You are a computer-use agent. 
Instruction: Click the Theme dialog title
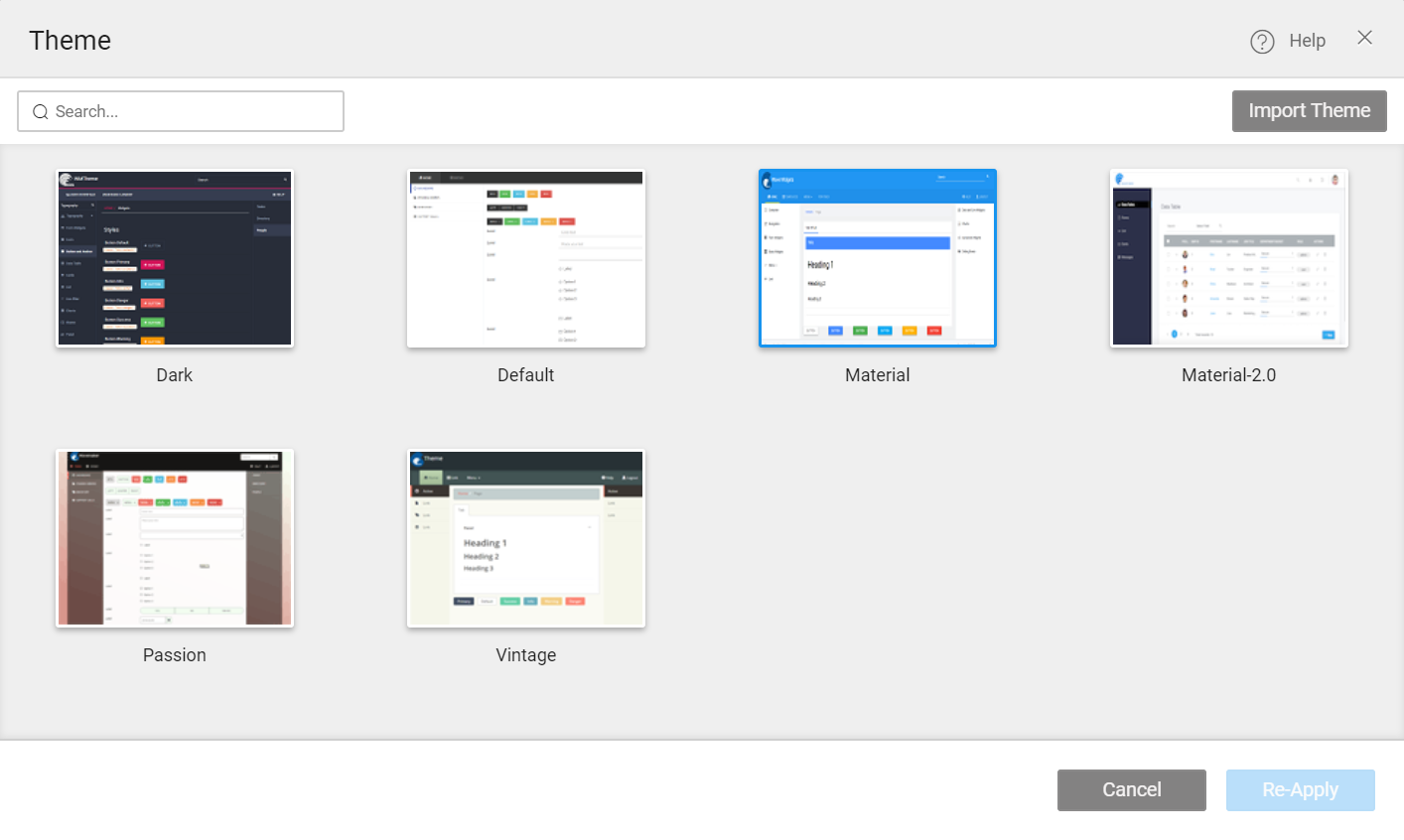(x=70, y=40)
